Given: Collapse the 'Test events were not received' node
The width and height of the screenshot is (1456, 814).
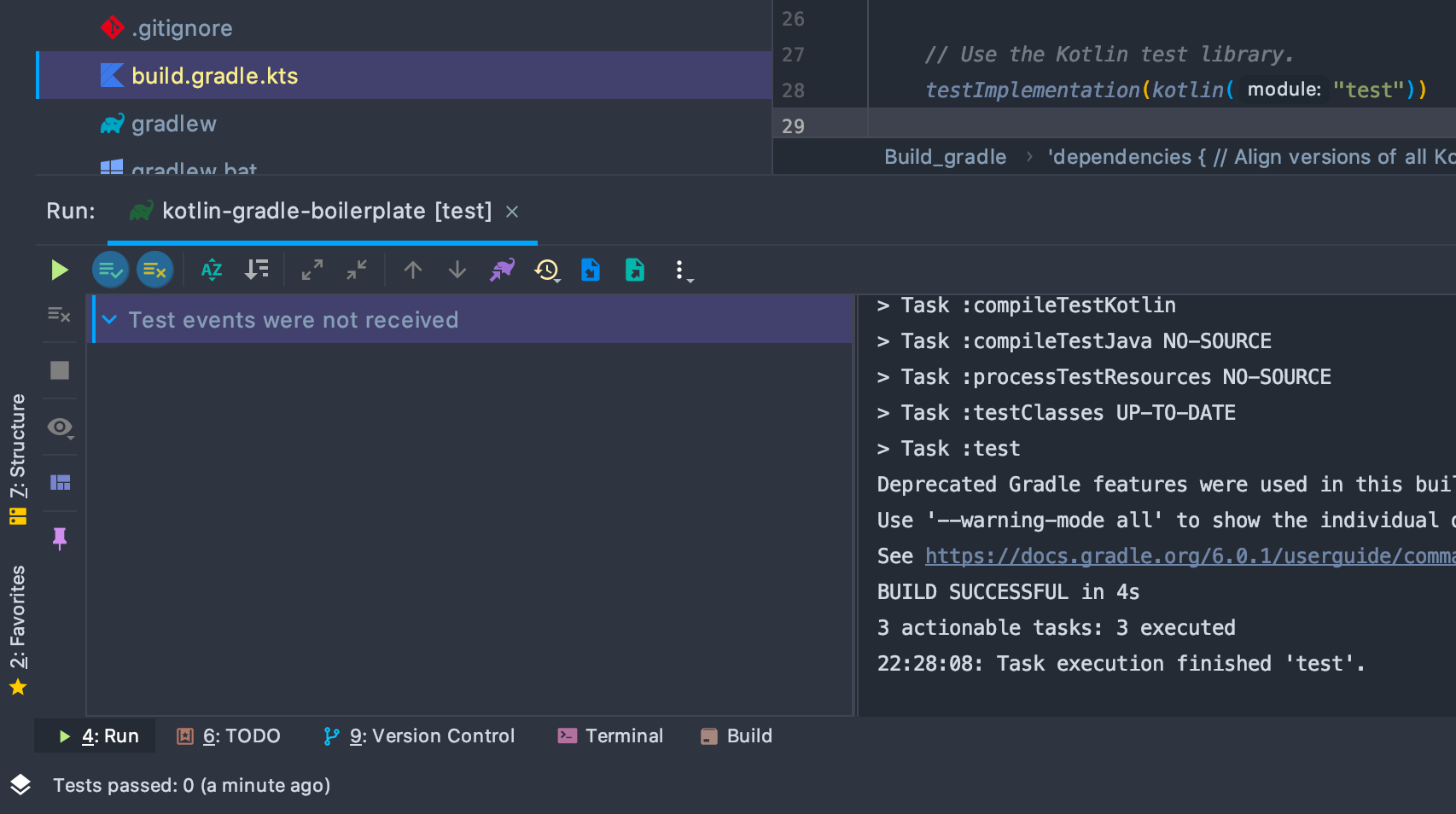Looking at the screenshot, I should 109,319.
